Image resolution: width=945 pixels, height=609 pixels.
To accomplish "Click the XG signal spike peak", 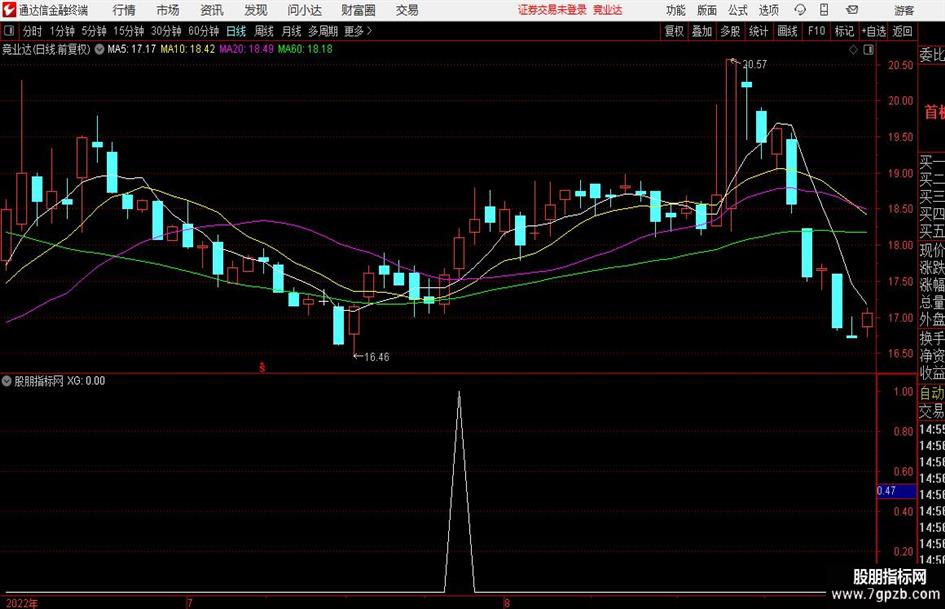I will coord(459,393).
